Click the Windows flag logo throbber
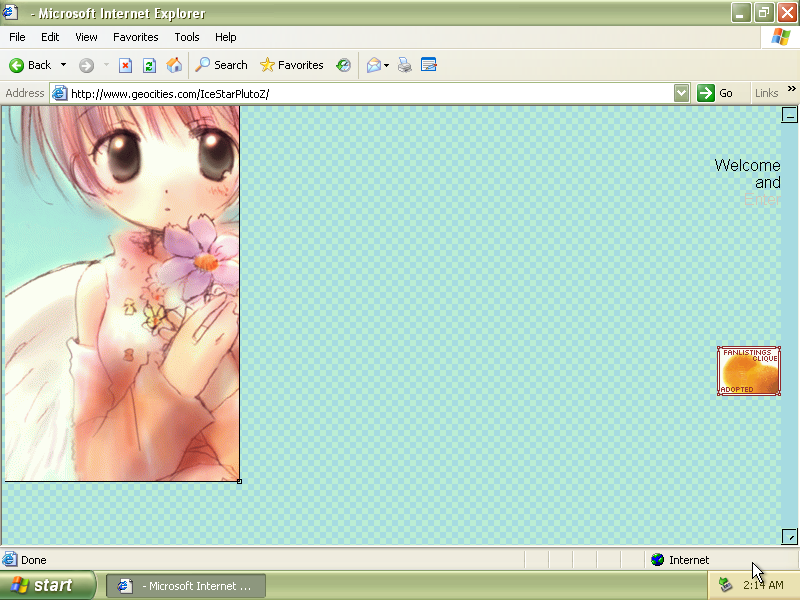 780,37
